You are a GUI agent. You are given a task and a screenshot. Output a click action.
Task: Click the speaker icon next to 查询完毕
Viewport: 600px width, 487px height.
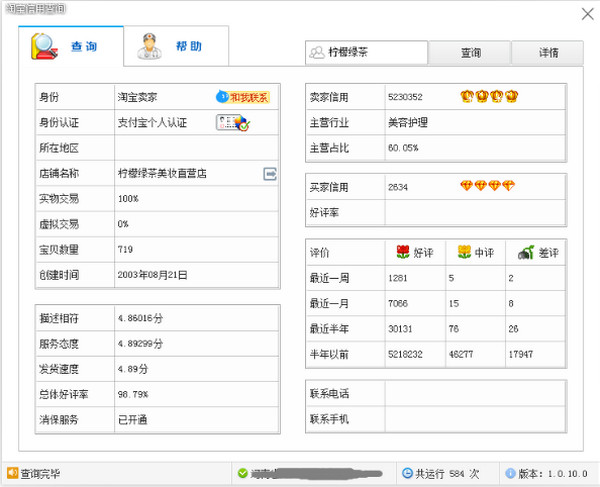pyautogui.click(x=12, y=473)
